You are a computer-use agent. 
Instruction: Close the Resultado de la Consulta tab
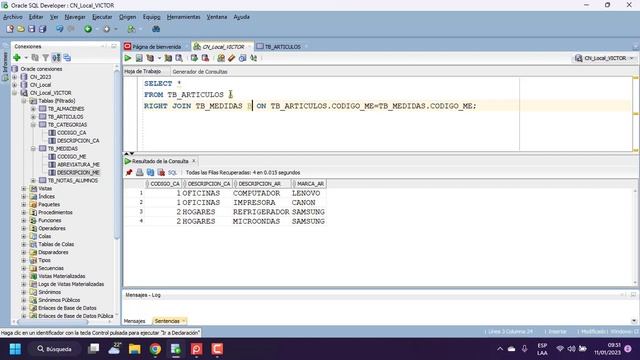pyautogui.click(x=194, y=161)
